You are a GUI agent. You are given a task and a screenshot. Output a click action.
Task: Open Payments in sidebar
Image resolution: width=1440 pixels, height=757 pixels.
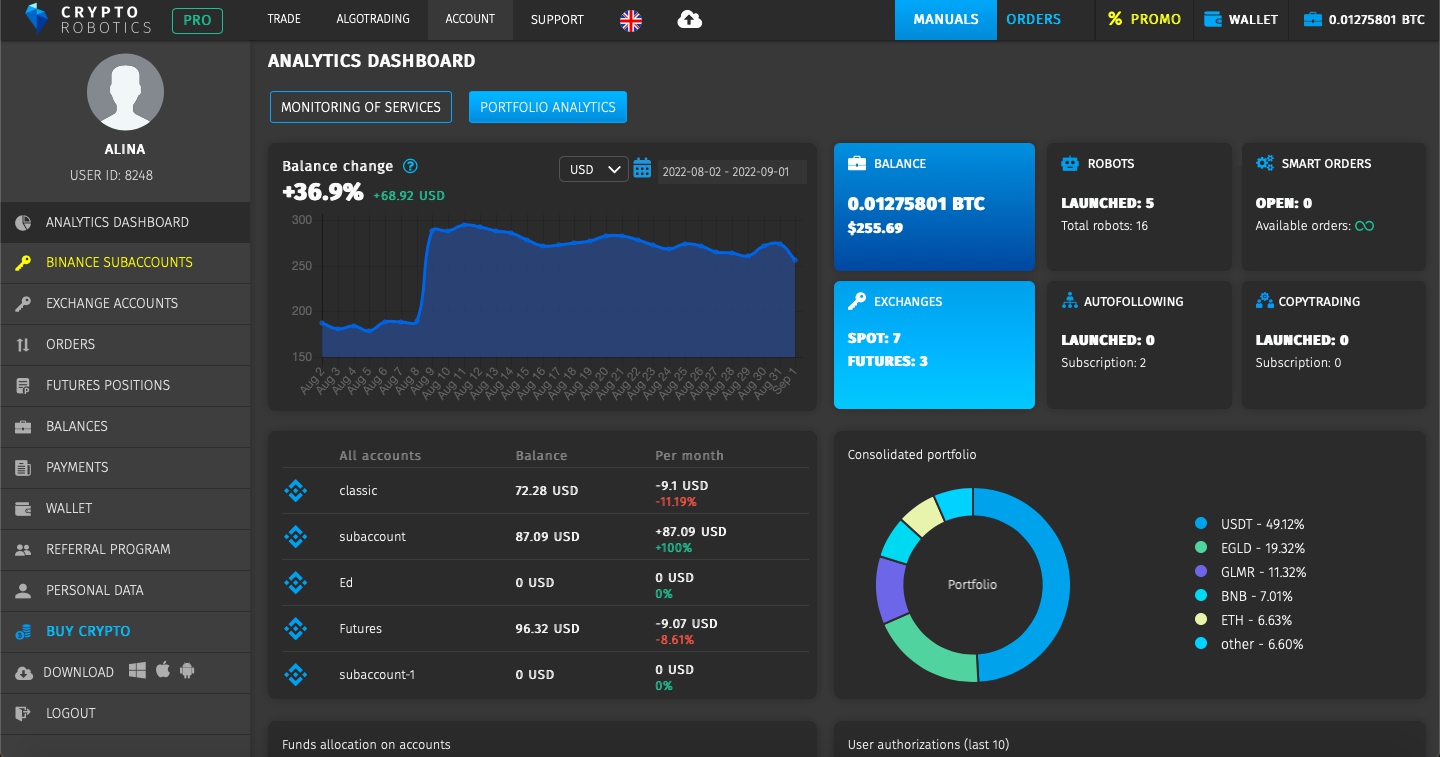pyautogui.click(x=125, y=467)
